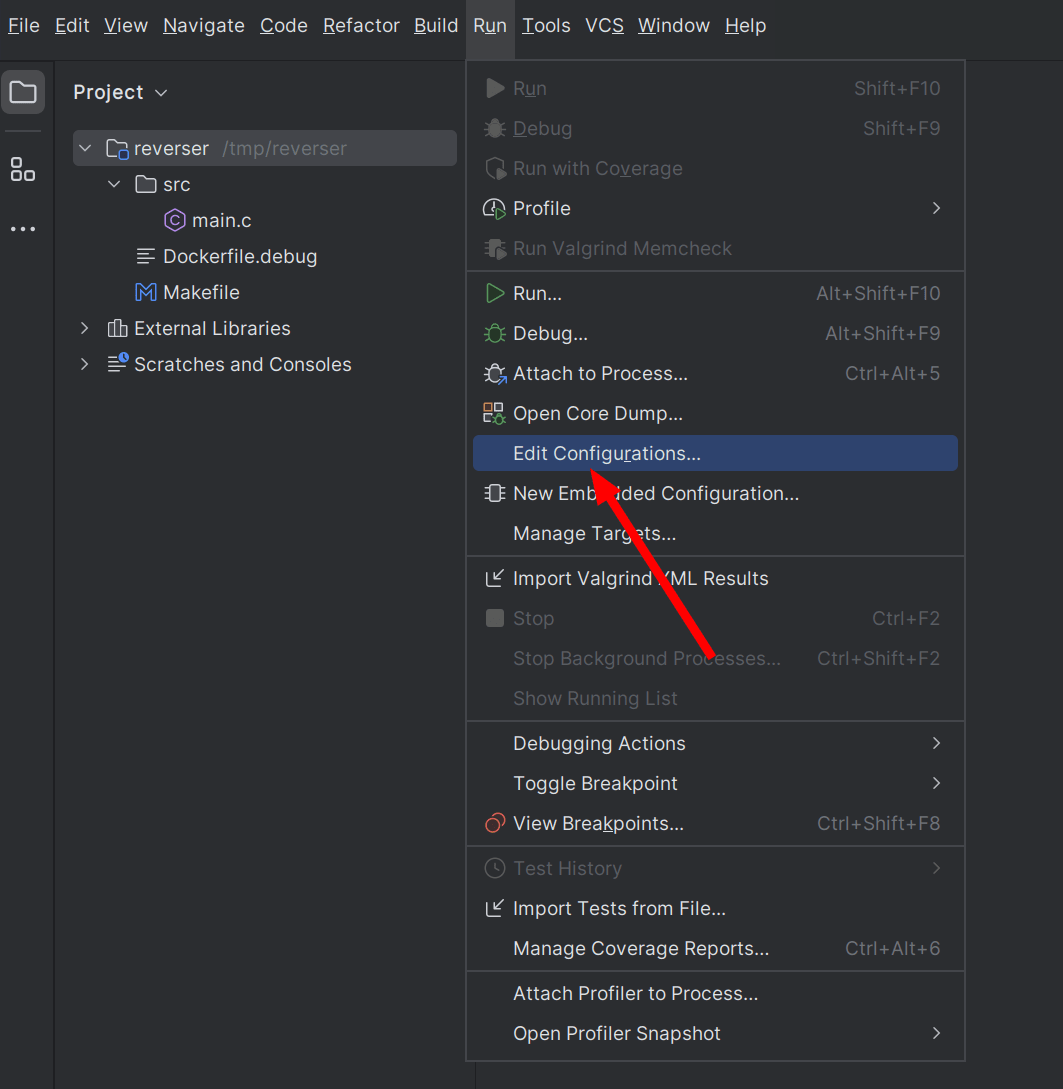This screenshot has width=1063, height=1089.
Task: Click the Open Core Dump icon
Action: pos(494,412)
